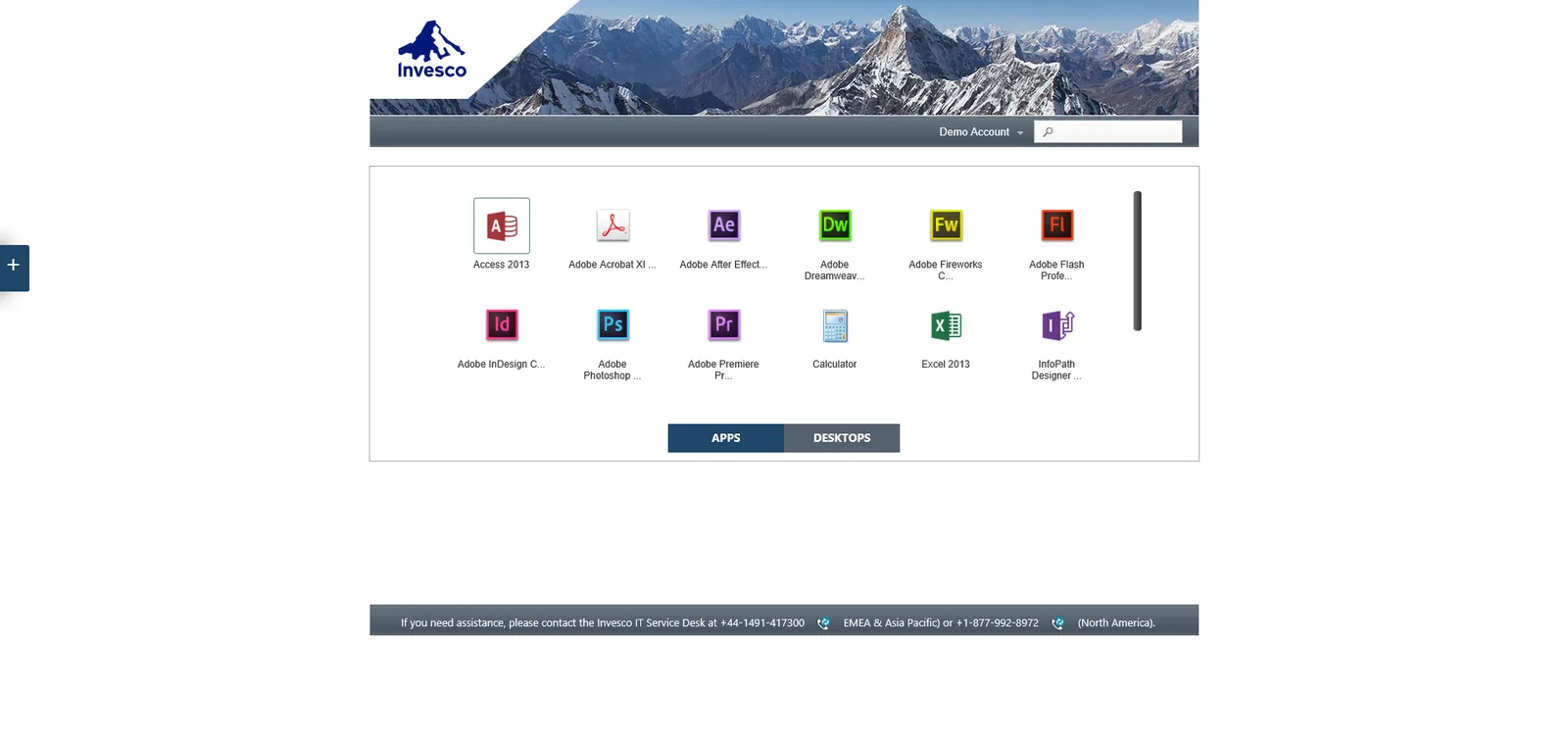Screen dimensions: 1568x740
Task: Click the "Adobe Flash Profe..." label
Action: (x=1056, y=271)
